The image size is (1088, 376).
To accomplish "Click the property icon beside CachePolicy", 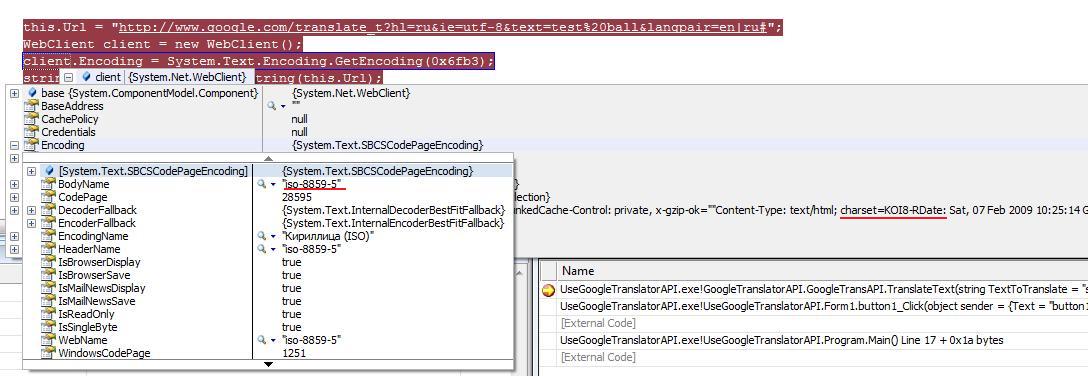I will (x=31, y=119).
